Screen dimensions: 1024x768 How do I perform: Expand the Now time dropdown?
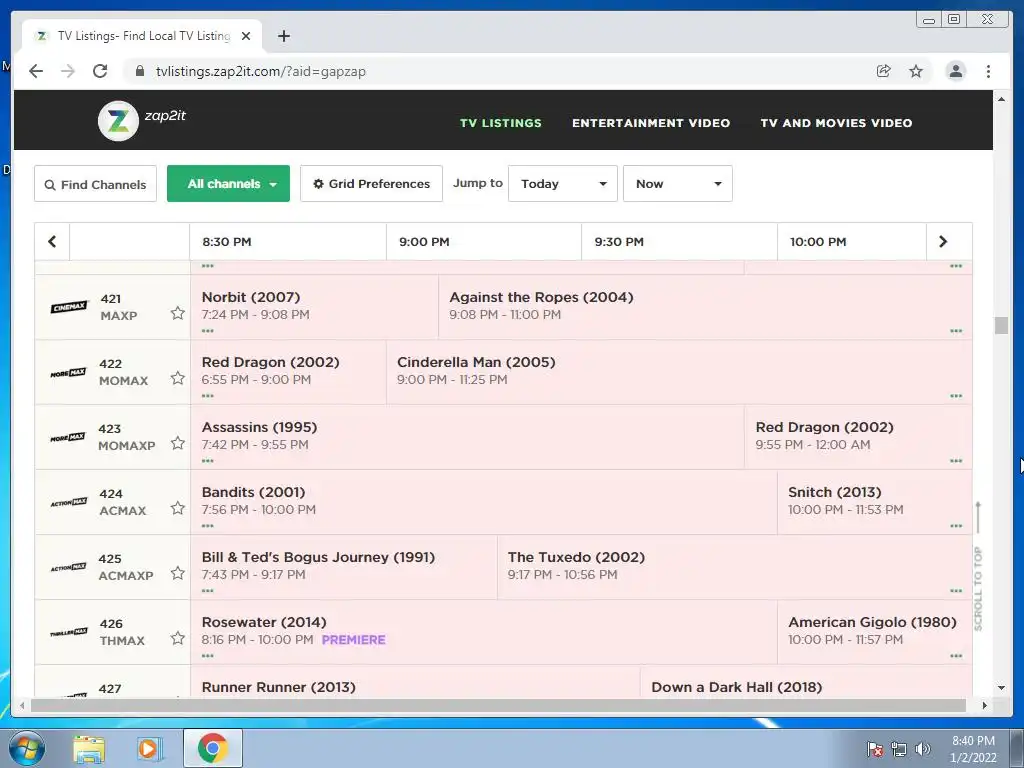point(678,184)
